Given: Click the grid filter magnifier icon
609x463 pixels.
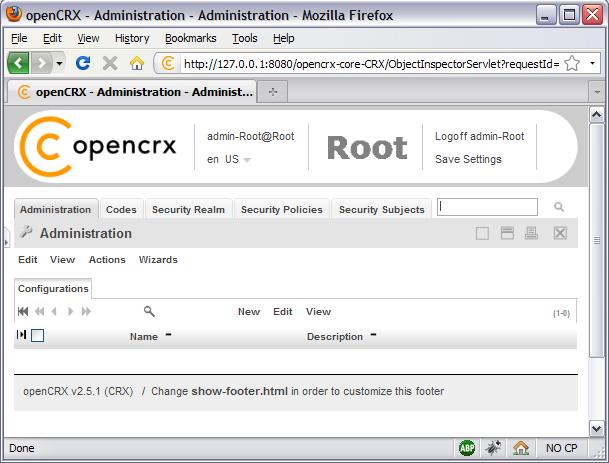Looking at the screenshot, I should pyautogui.click(x=149, y=312).
